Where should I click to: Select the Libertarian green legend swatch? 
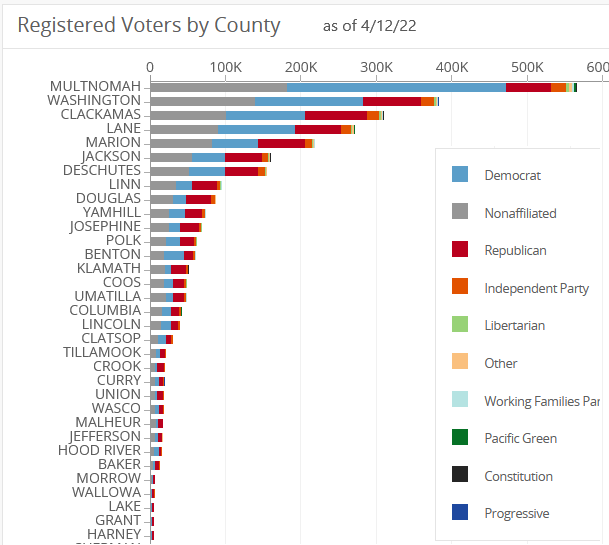click(460, 324)
